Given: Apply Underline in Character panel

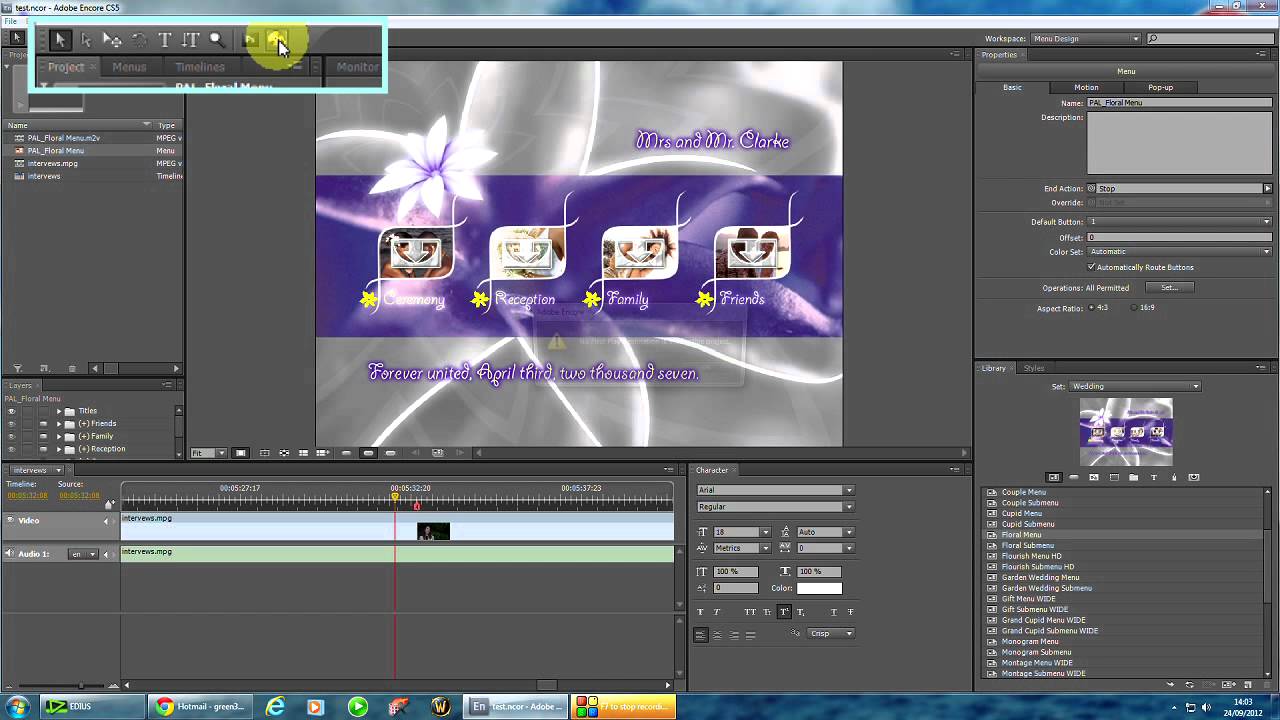Looking at the screenshot, I should 834,612.
